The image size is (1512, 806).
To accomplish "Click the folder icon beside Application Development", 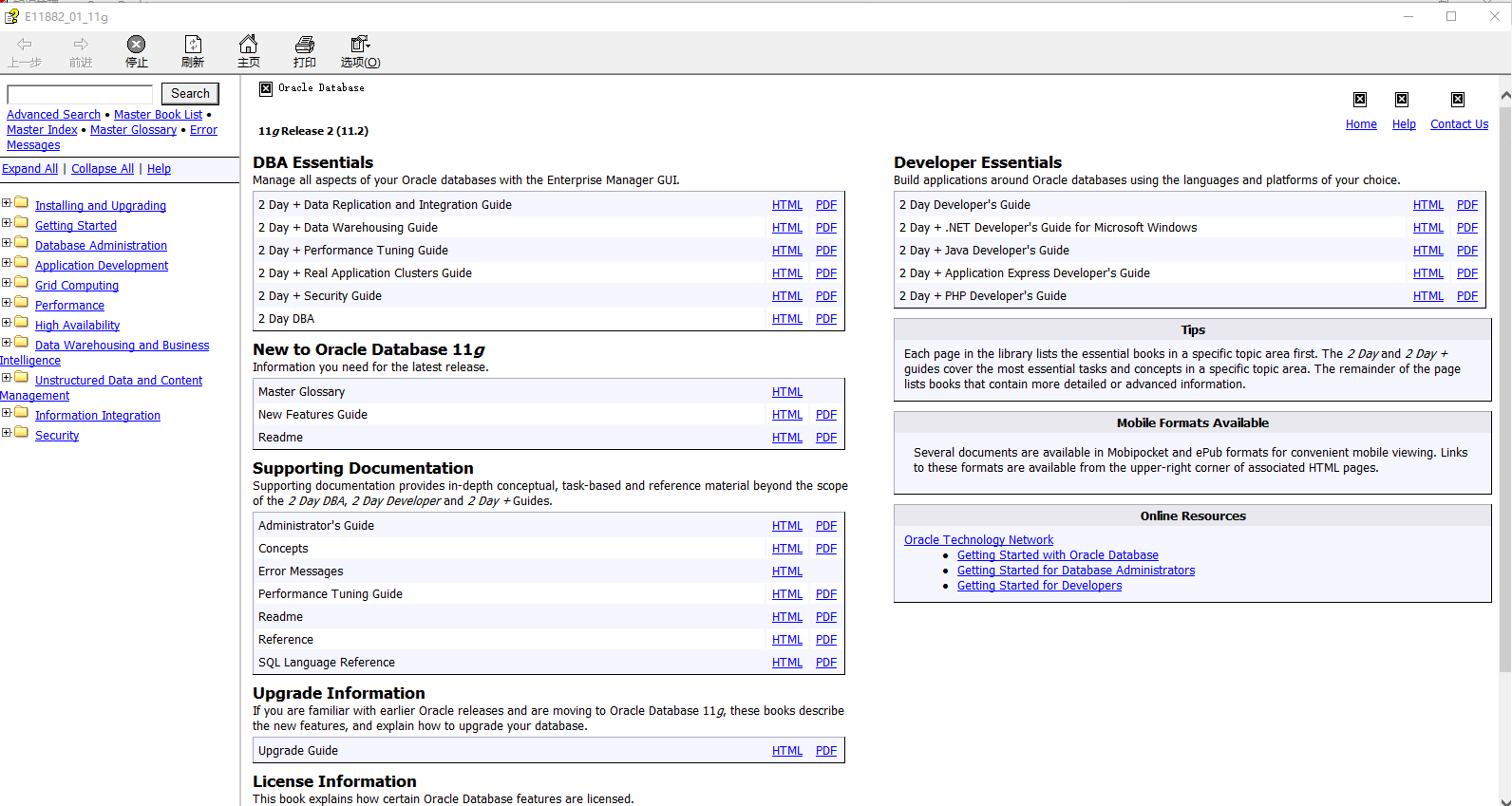I will tap(21, 263).
